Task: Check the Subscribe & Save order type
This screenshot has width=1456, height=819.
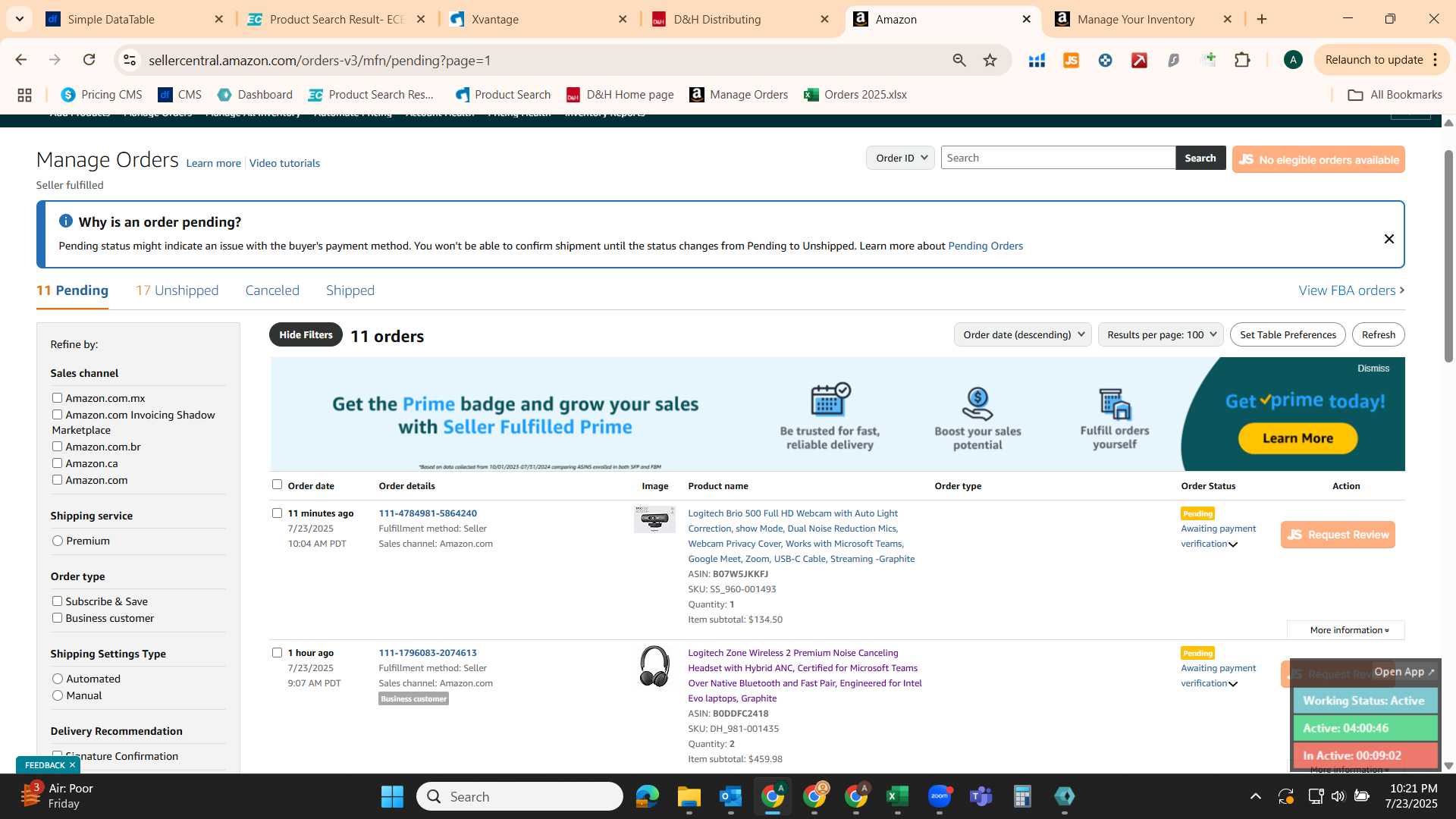Action: point(57,601)
